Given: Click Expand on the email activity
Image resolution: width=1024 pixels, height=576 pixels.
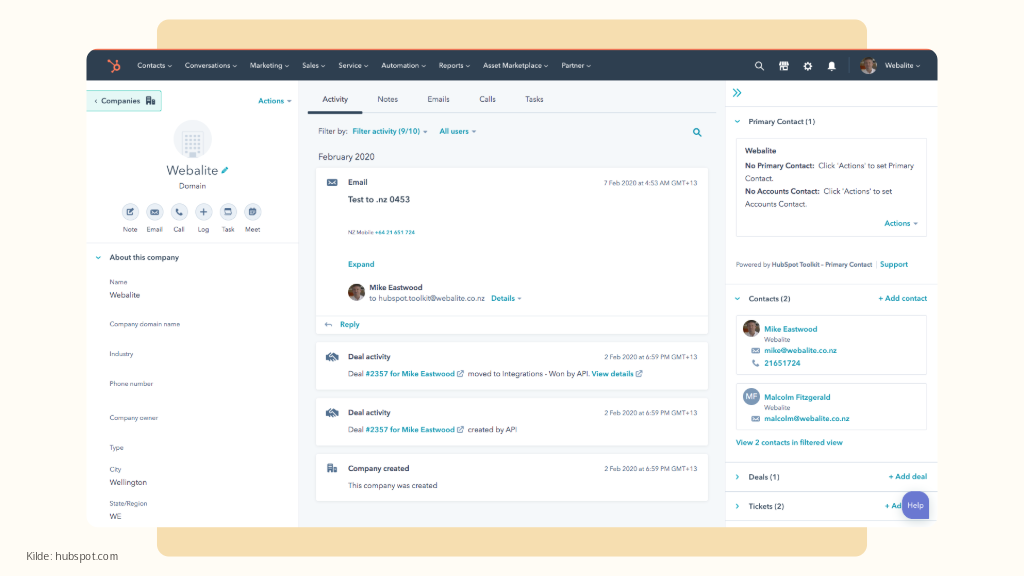Looking at the screenshot, I should click(361, 265).
